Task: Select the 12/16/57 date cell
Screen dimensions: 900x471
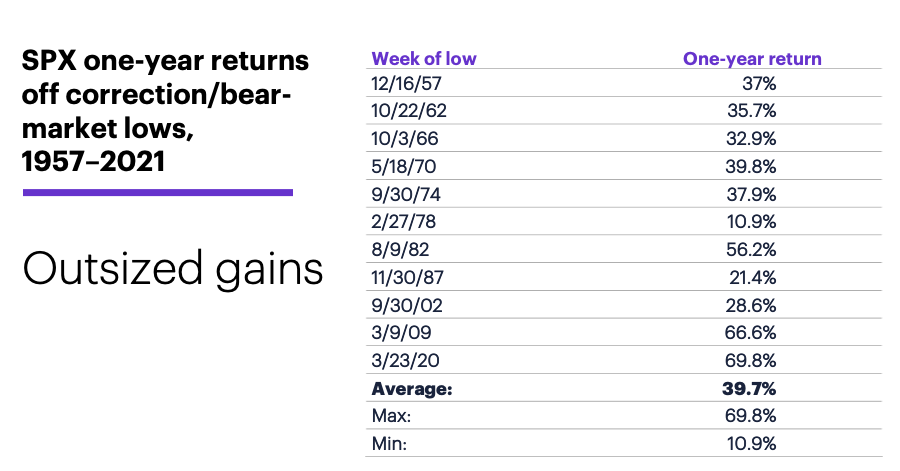Action: (406, 84)
